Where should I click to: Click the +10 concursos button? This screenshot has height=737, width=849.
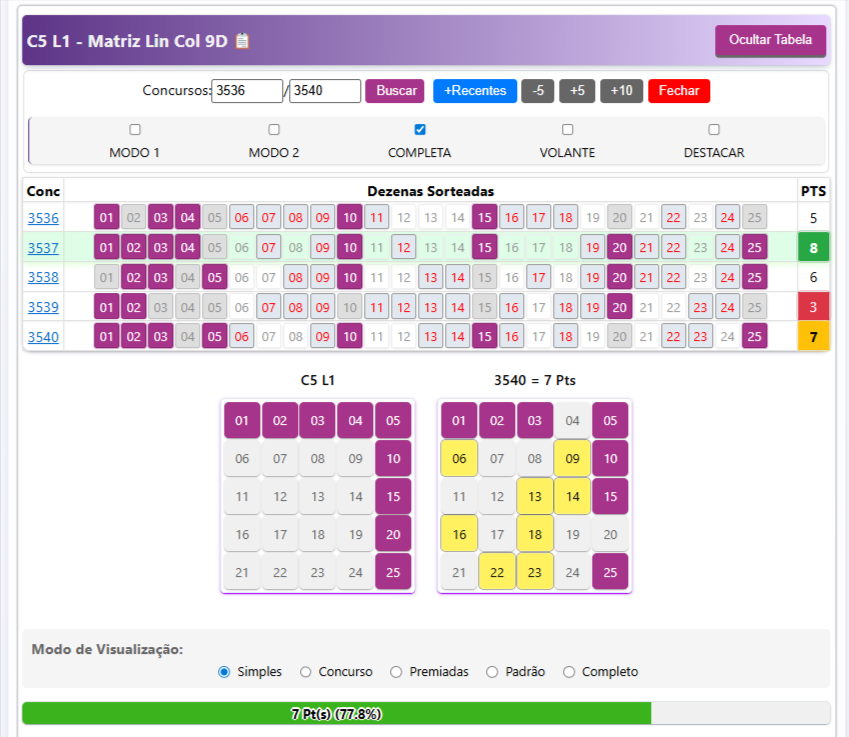coord(621,91)
